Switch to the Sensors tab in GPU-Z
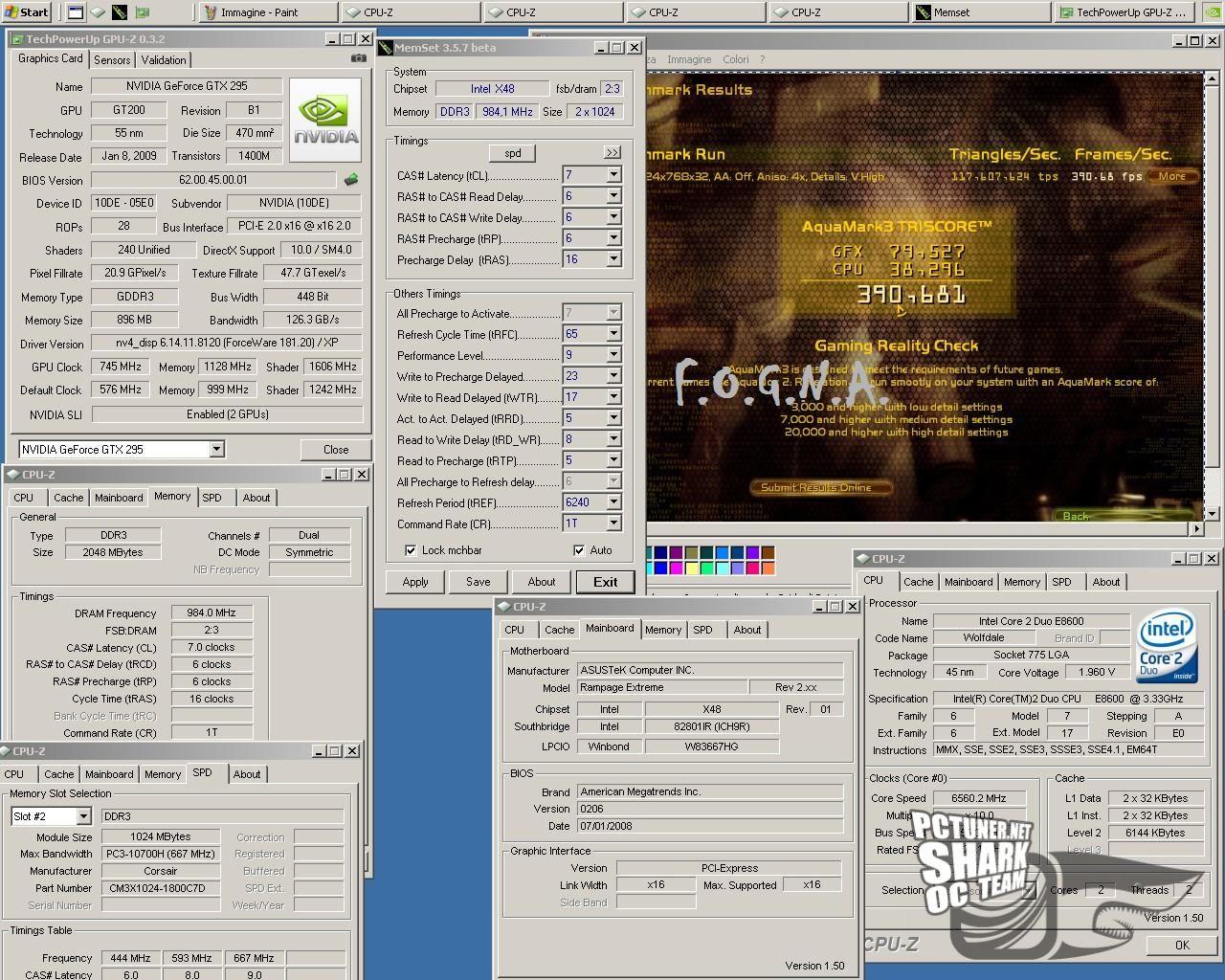Viewport: 1225px width, 980px height. [112, 59]
